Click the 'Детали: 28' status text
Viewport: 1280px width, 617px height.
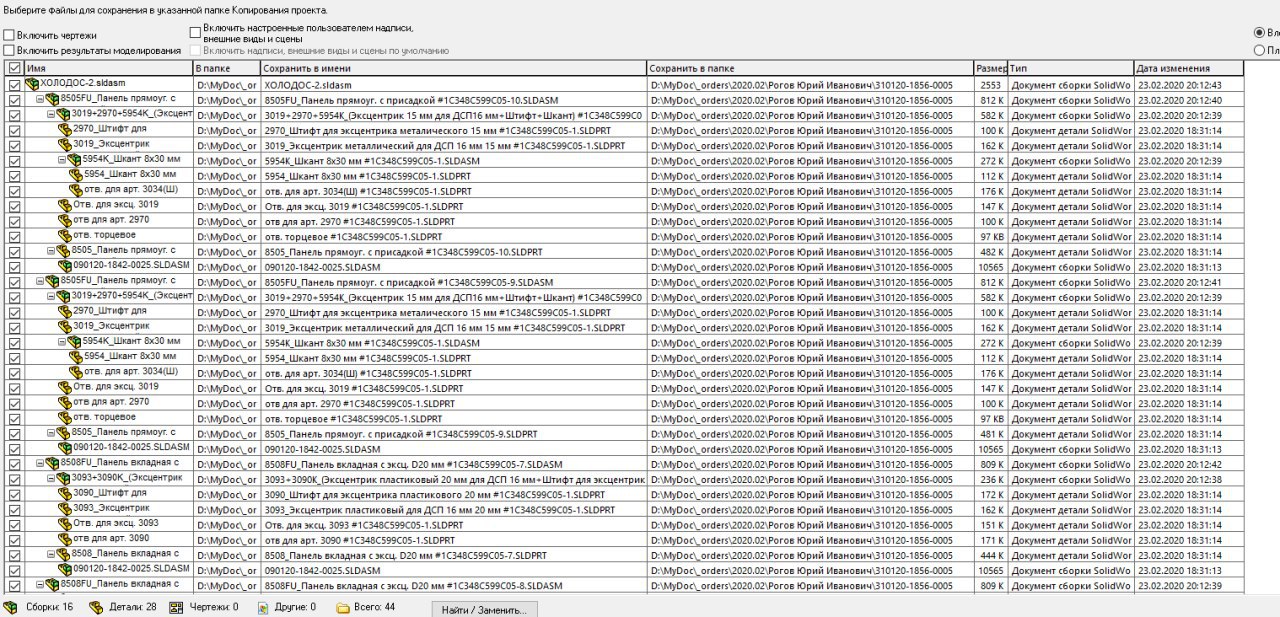133,607
